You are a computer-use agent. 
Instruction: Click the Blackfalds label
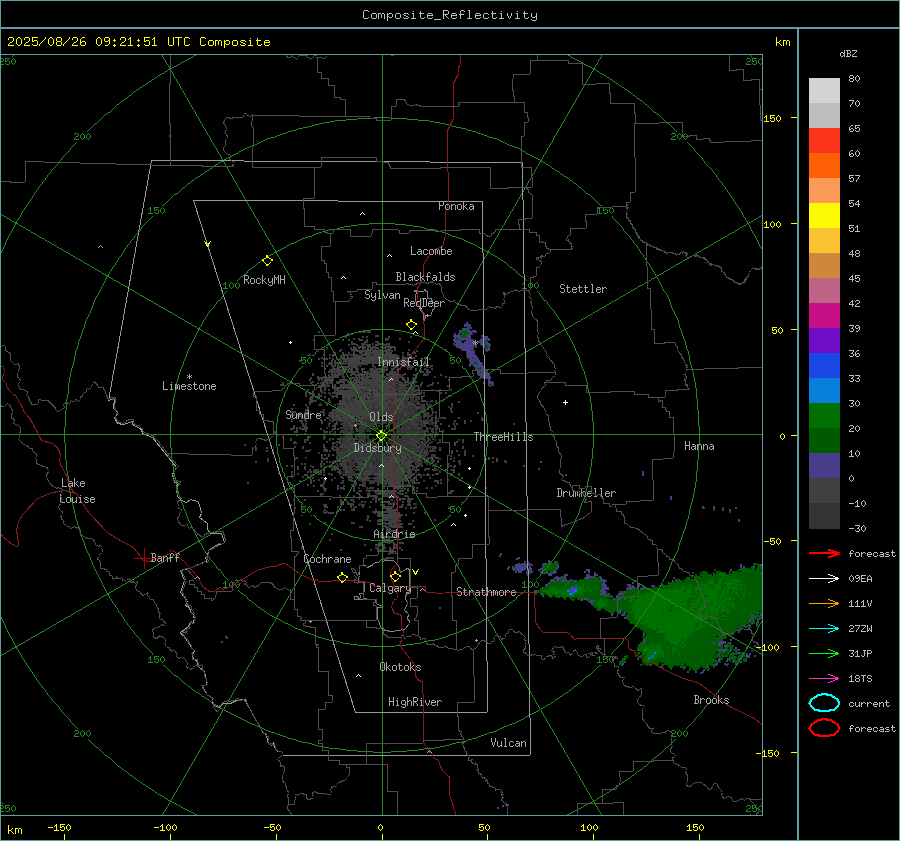tap(425, 277)
